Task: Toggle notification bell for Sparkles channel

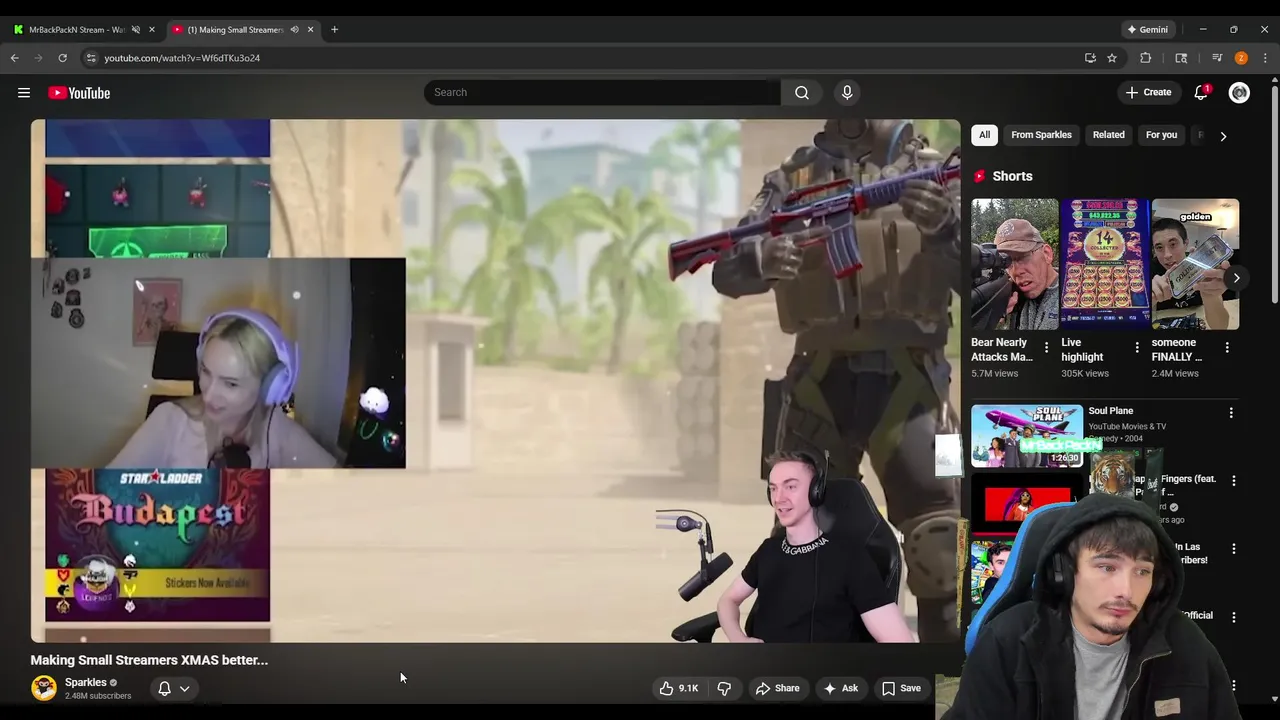Action: coord(165,688)
